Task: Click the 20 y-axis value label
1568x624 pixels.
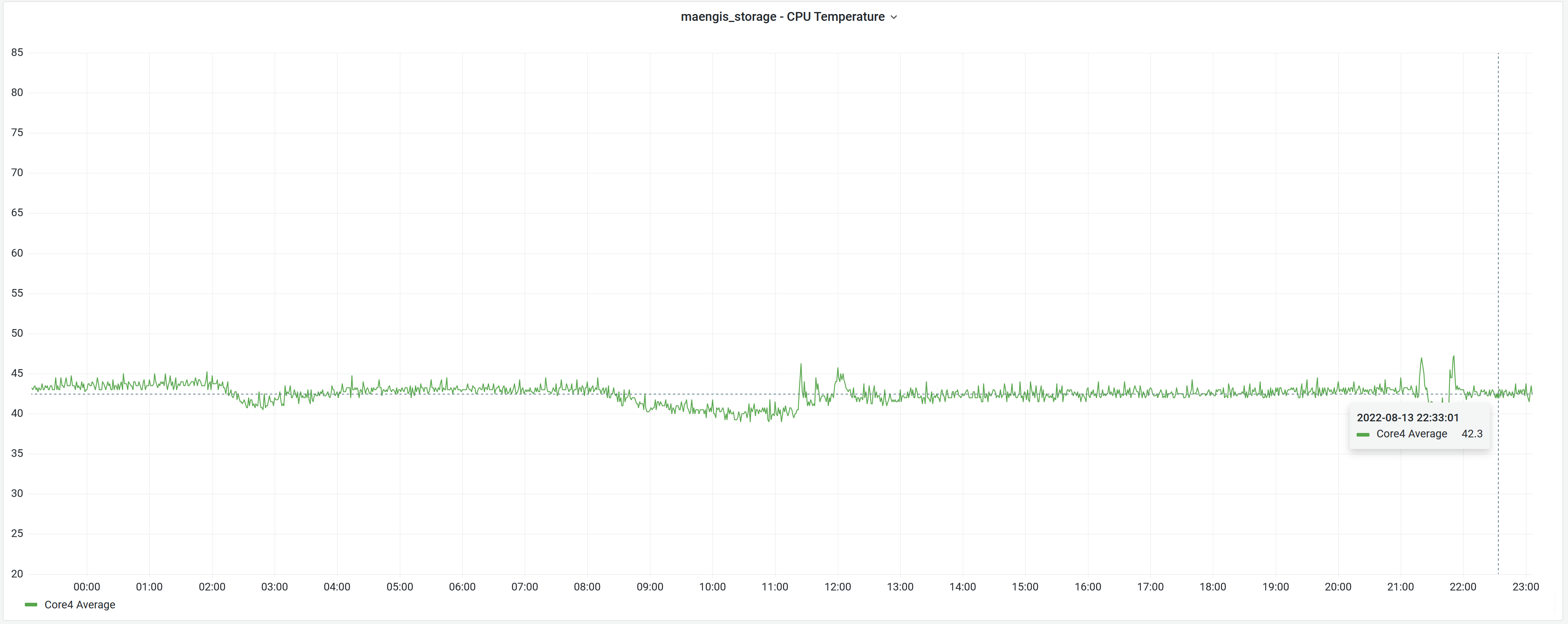Action: pyautogui.click(x=17, y=574)
